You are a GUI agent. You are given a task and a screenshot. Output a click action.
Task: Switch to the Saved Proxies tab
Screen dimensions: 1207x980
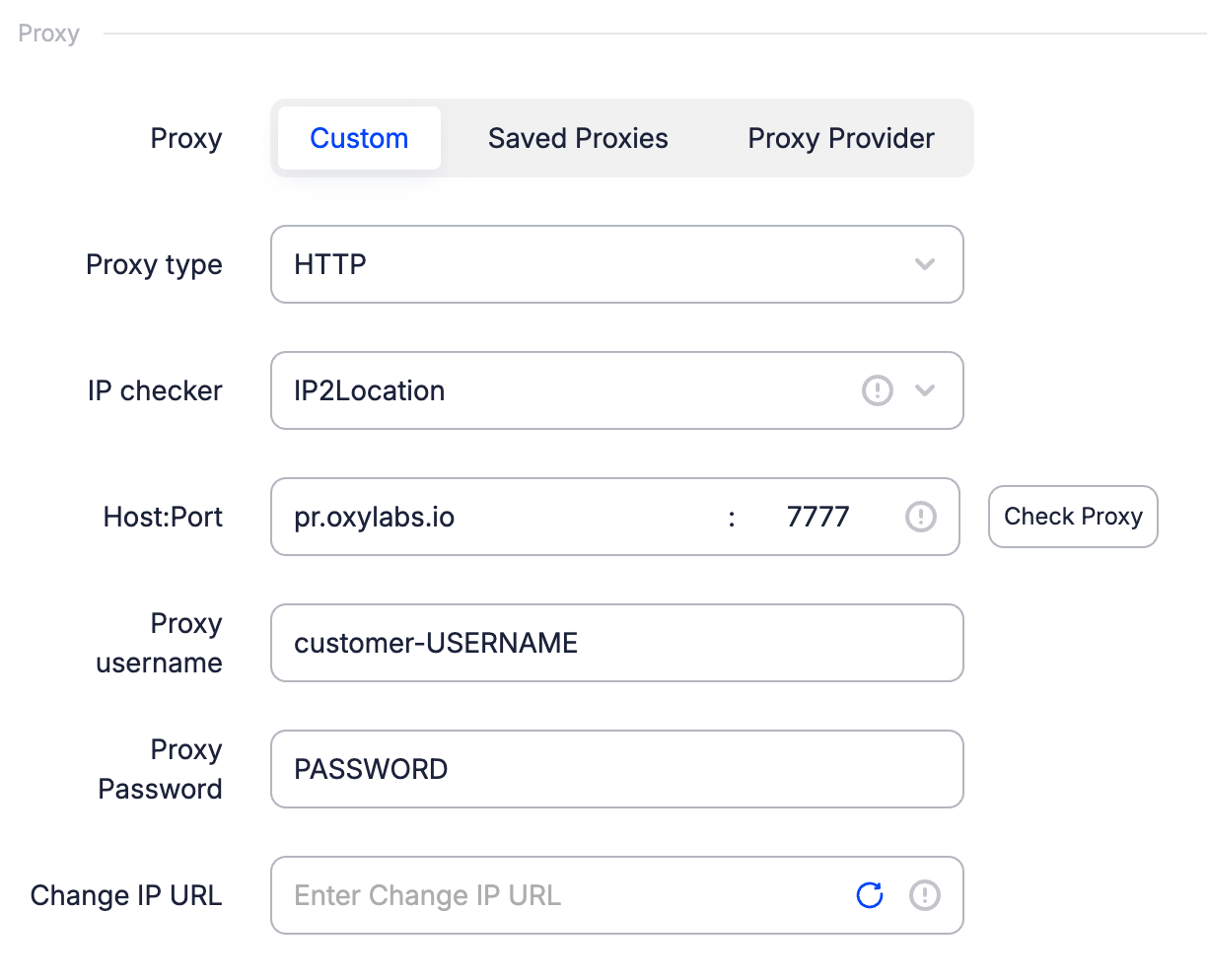578,138
